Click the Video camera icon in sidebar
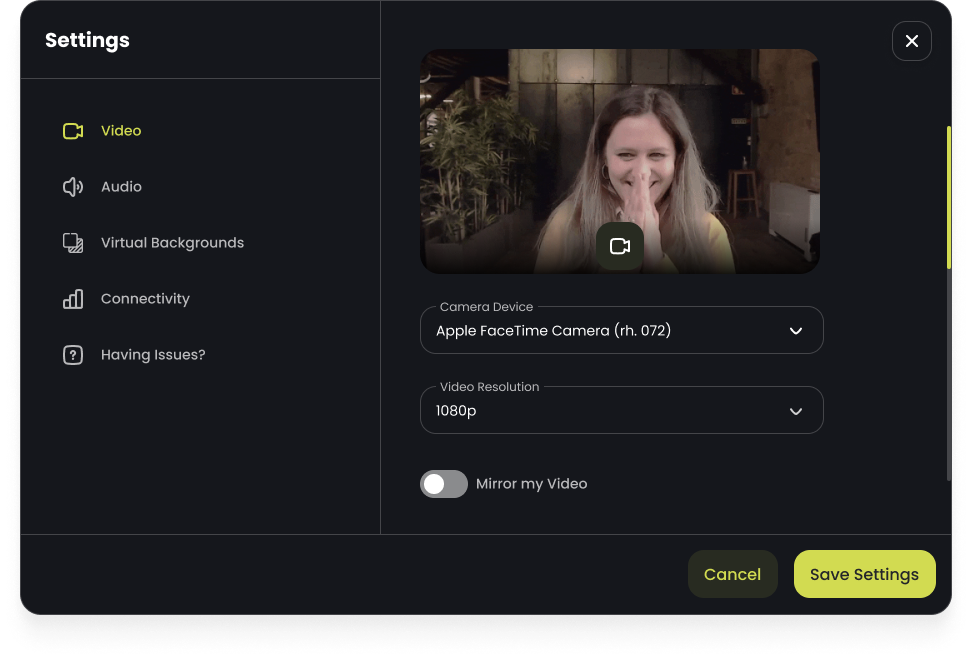This screenshot has height=660, width=972. 73,131
